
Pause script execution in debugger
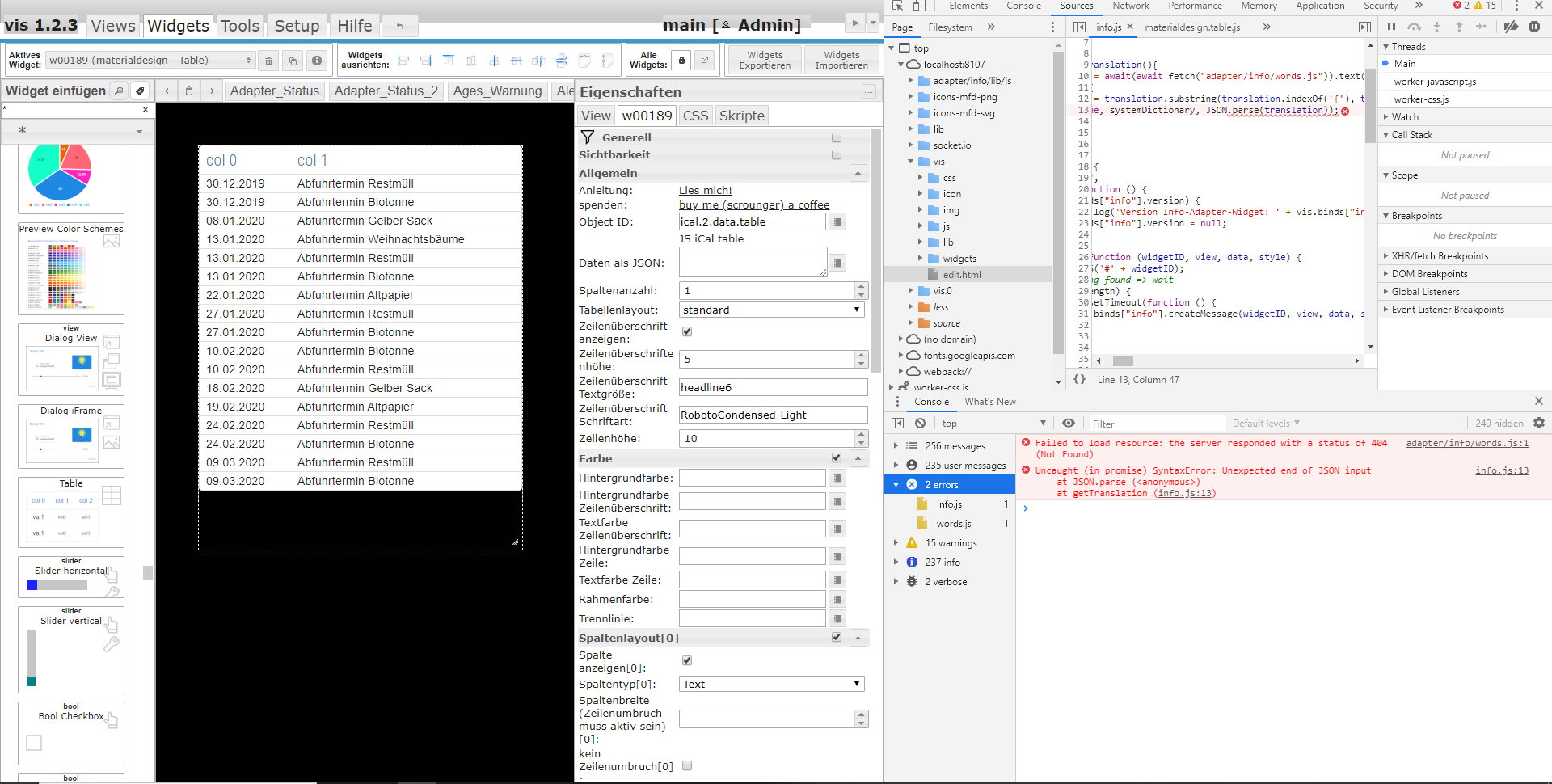[x=1391, y=27]
